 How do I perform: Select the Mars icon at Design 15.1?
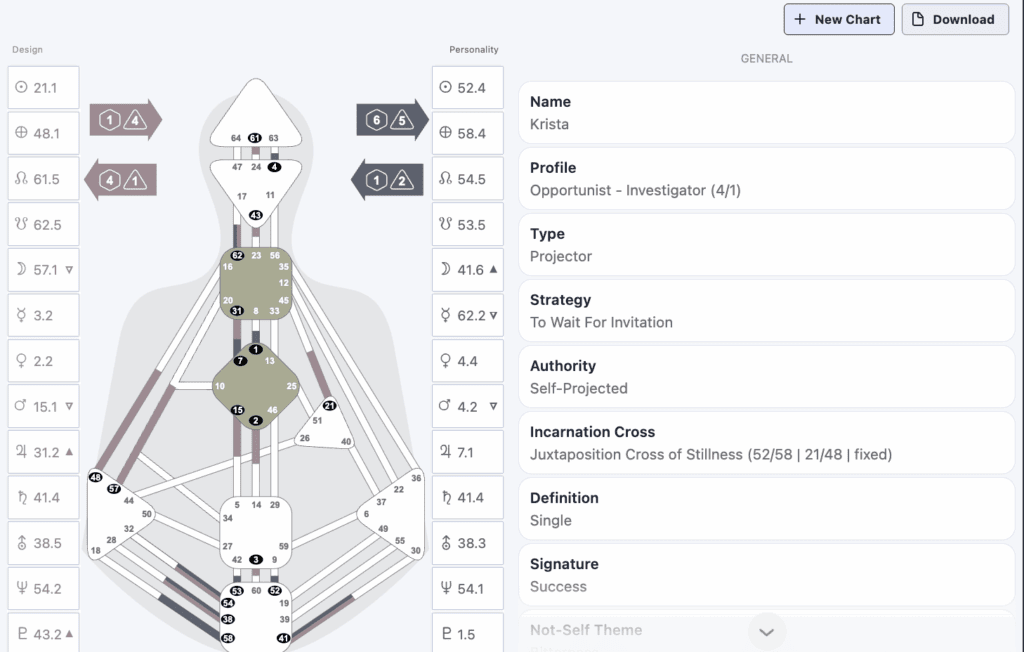point(20,407)
